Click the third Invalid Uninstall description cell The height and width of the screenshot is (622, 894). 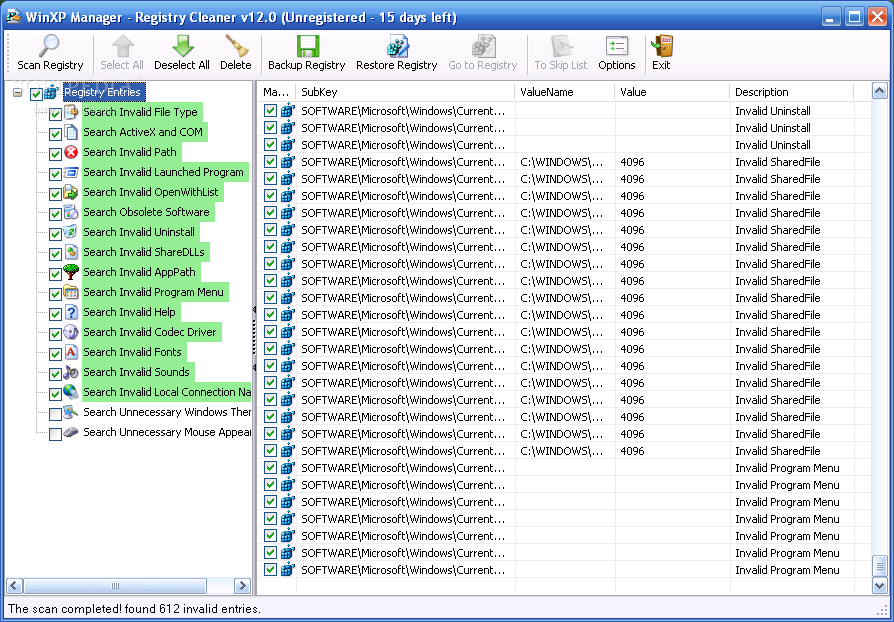point(773,145)
